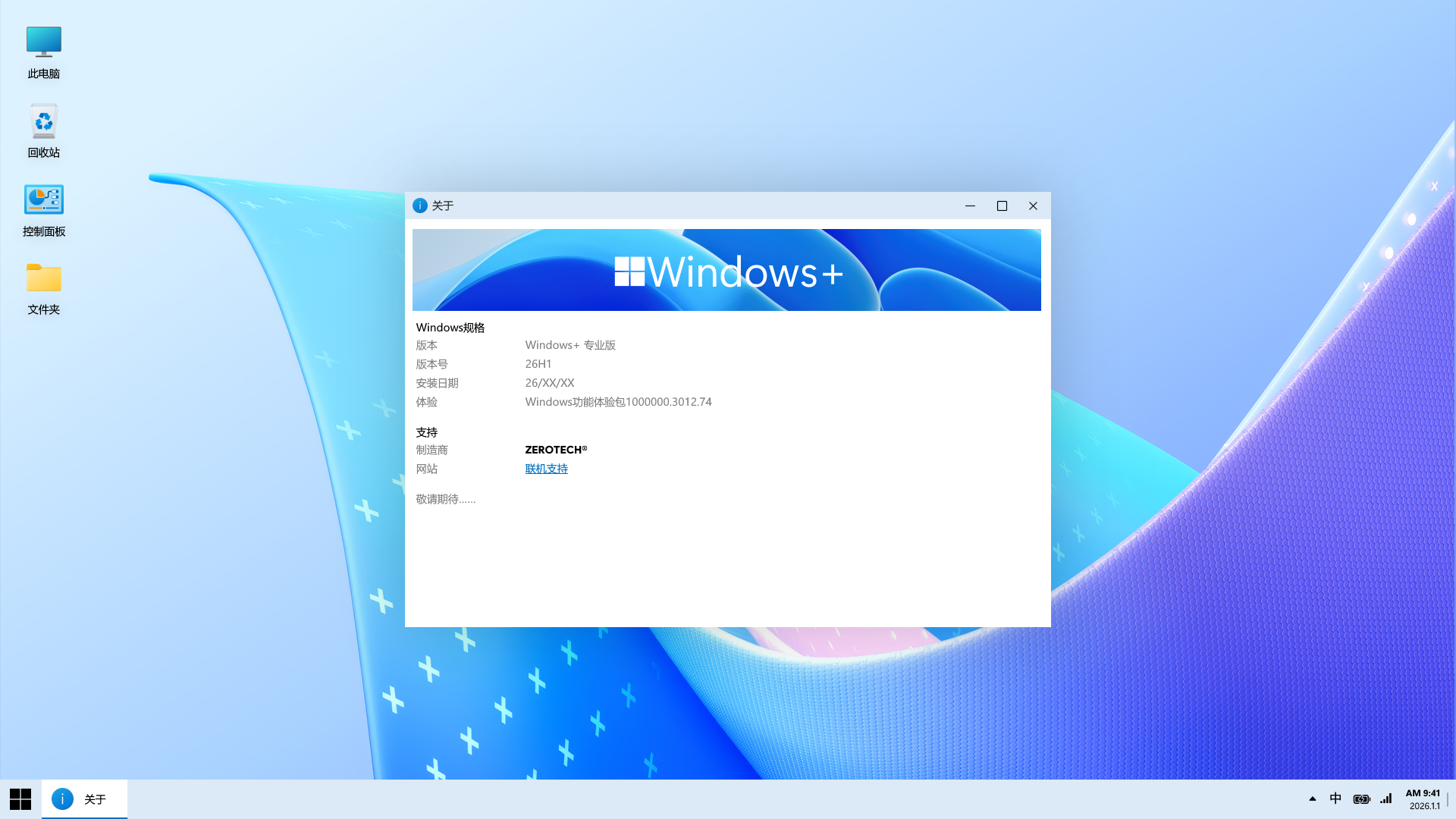
Task: Show hidden tray icons arrow
Action: pyautogui.click(x=1312, y=799)
